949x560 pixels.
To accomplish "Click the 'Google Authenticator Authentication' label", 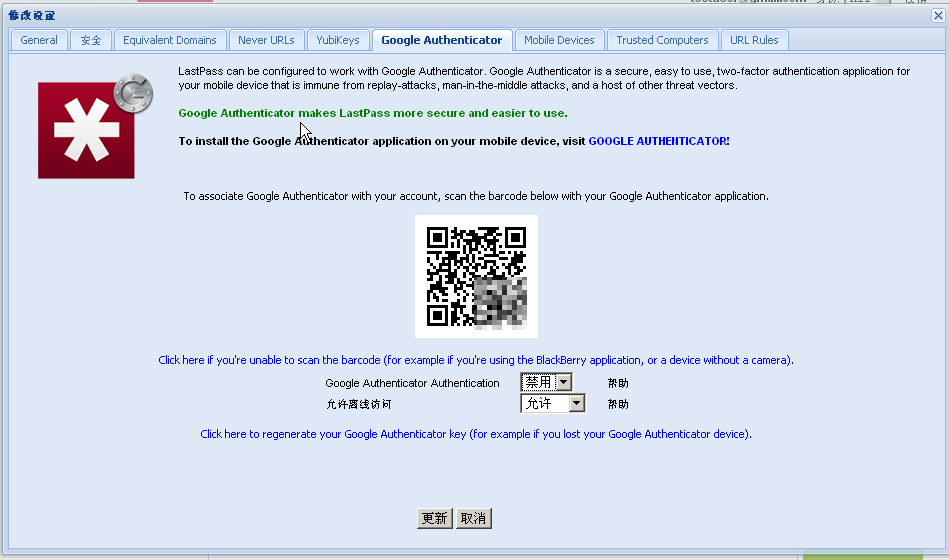I will coord(412,383).
